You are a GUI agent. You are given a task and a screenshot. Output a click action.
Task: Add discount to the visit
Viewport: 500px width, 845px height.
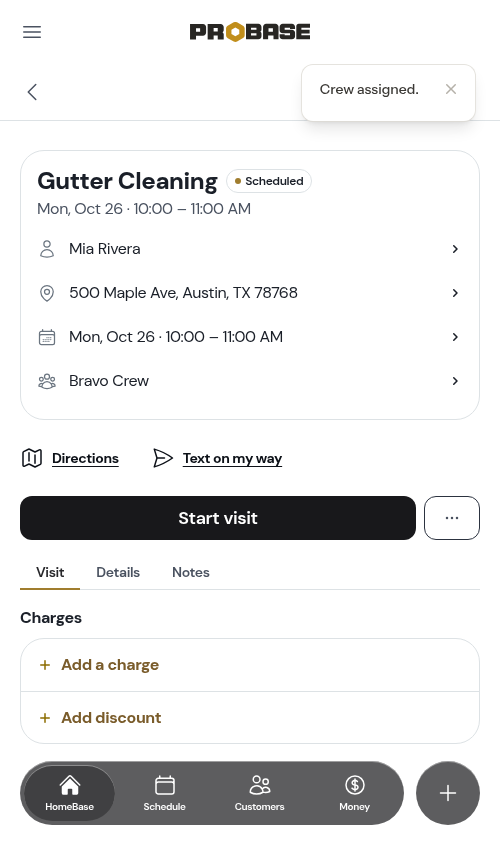click(x=250, y=718)
